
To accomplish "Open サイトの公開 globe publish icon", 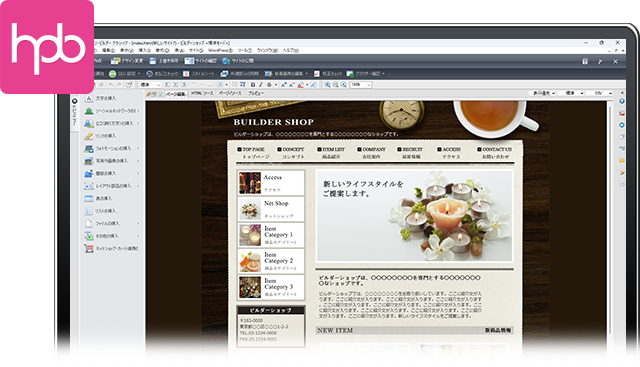I will (x=226, y=61).
